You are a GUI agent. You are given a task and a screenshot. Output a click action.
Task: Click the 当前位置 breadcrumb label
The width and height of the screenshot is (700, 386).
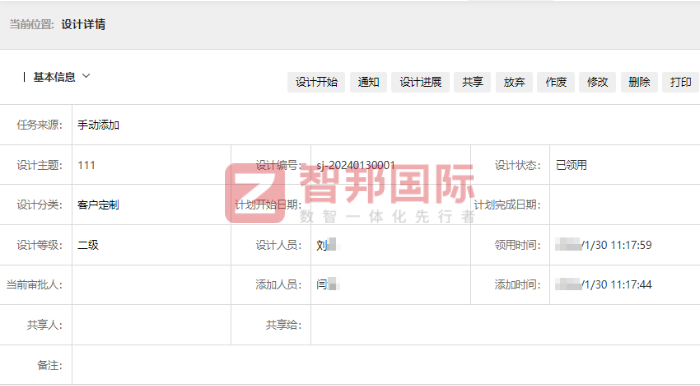click(32, 24)
